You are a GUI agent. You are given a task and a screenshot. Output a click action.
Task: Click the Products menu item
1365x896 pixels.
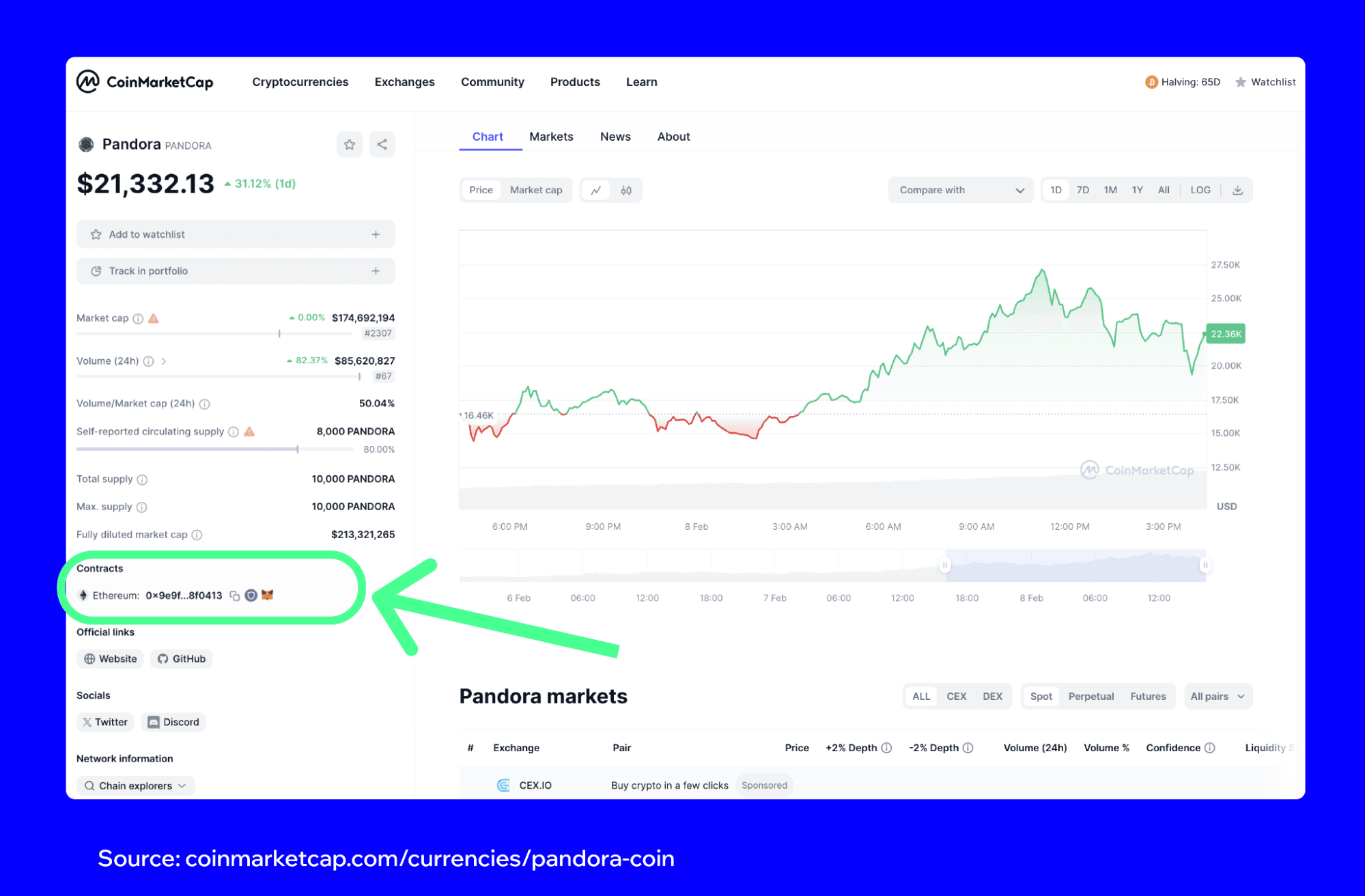[x=575, y=82]
